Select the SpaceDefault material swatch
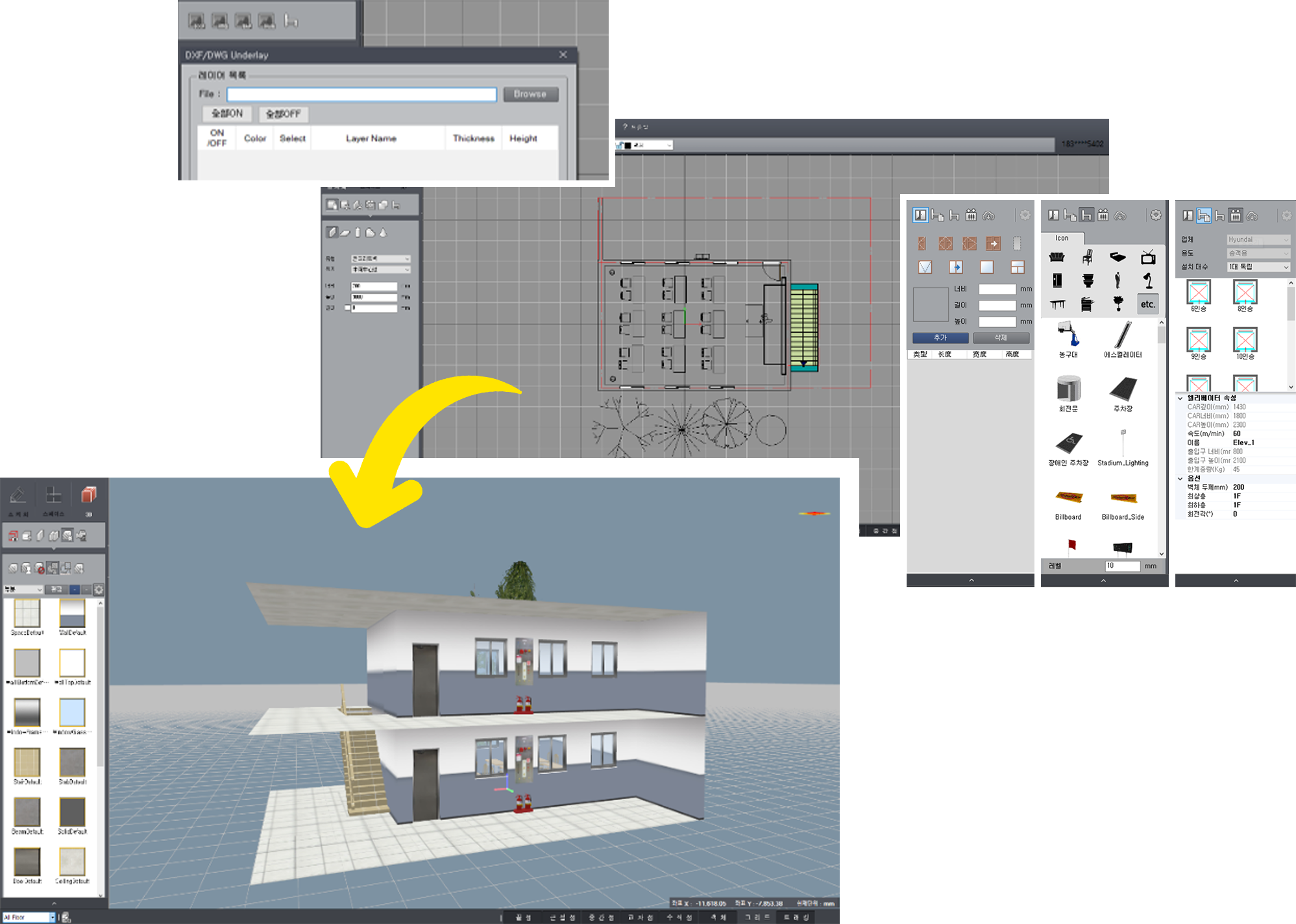The width and height of the screenshot is (1296, 924). 27,613
